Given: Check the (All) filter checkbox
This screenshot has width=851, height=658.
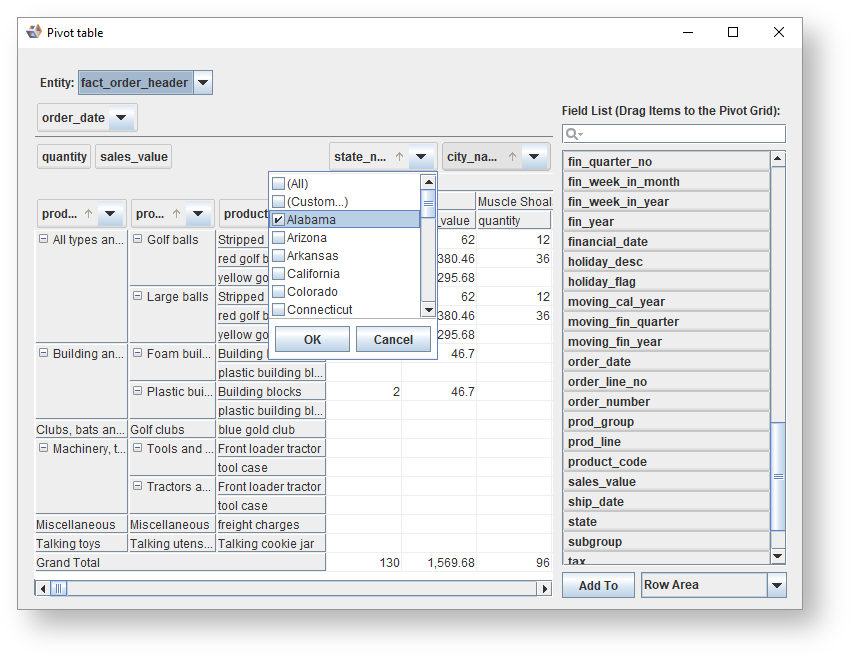Looking at the screenshot, I should pyautogui.click(x=279, y=184).
